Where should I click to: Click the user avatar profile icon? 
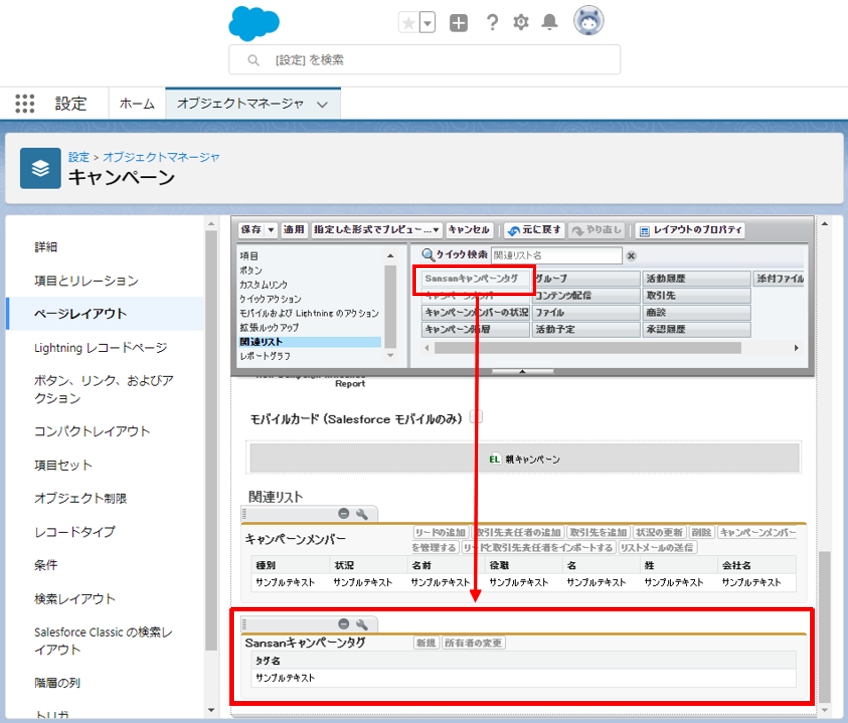coord(588,21)
